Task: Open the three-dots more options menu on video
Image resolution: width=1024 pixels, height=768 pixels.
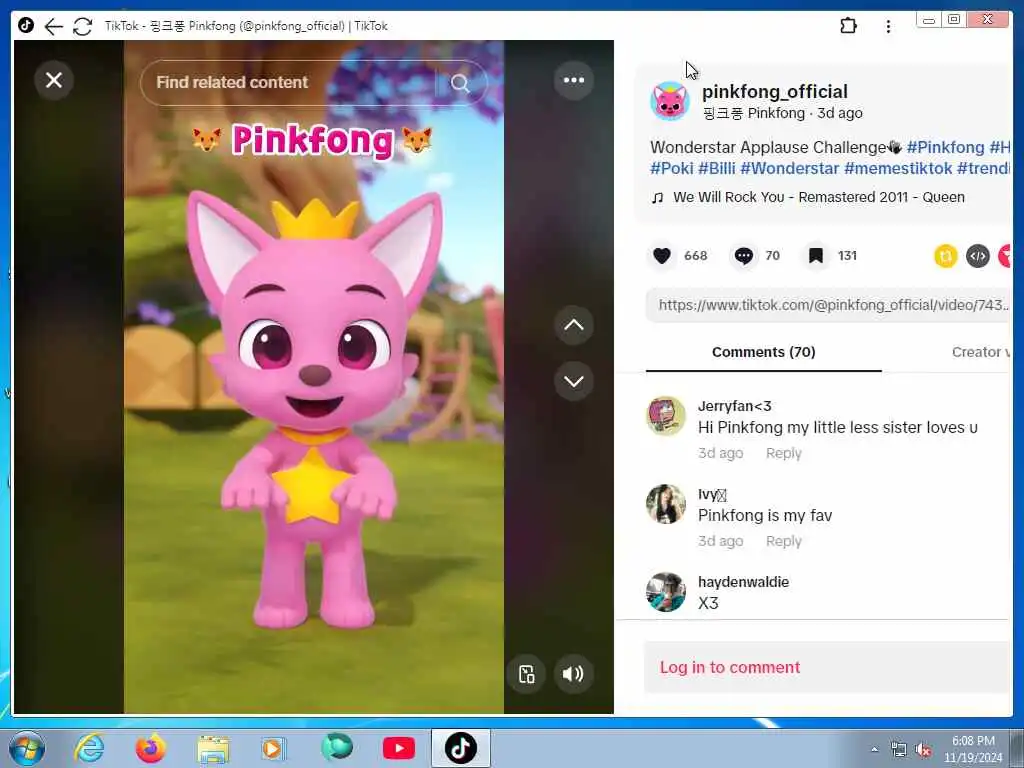Action: coord(573,80)
